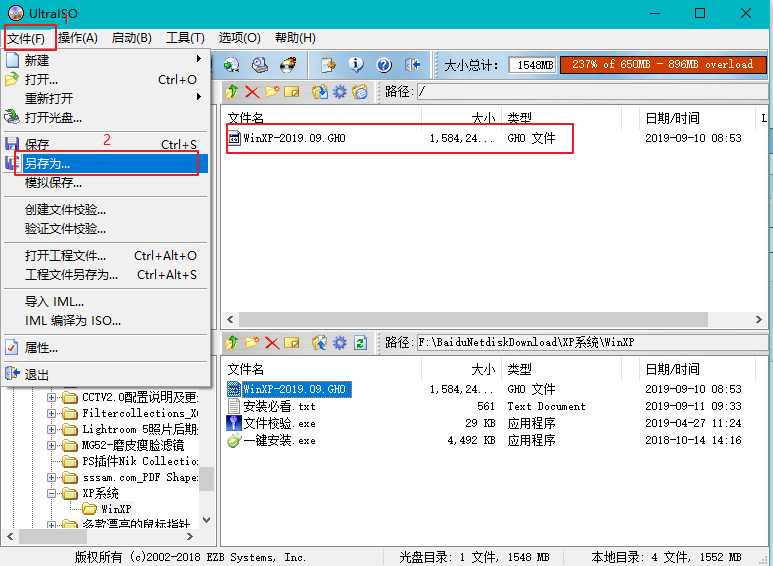
Task: Open the 文件(F) menu
Action: tap(27, 38)
